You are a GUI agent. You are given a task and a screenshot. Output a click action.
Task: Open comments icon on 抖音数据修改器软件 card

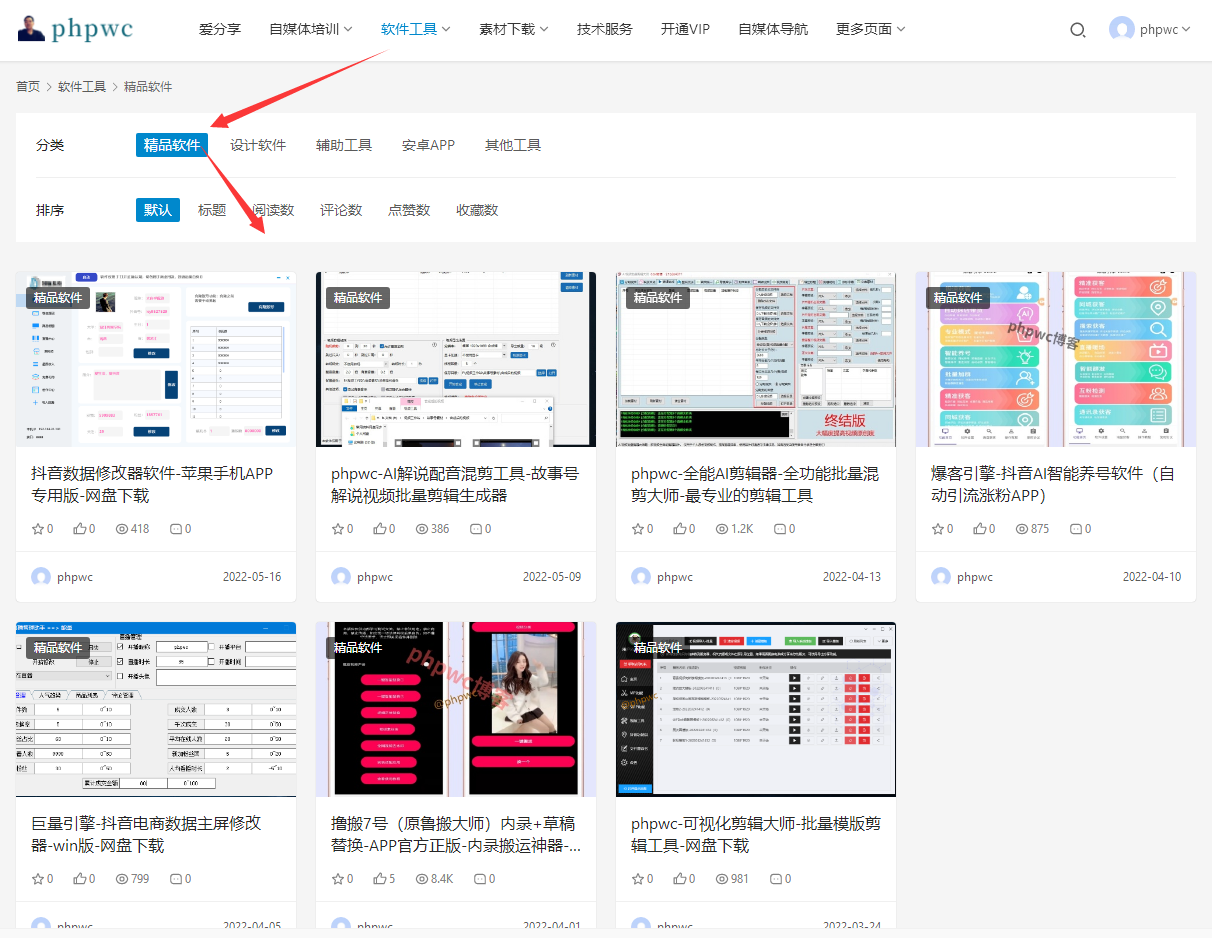pyautogui.click(x=176, y=529)
